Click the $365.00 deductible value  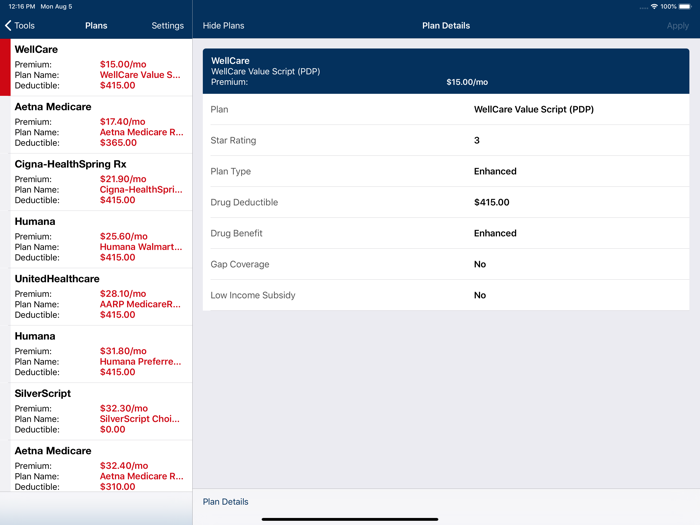(x=118, y=143)
